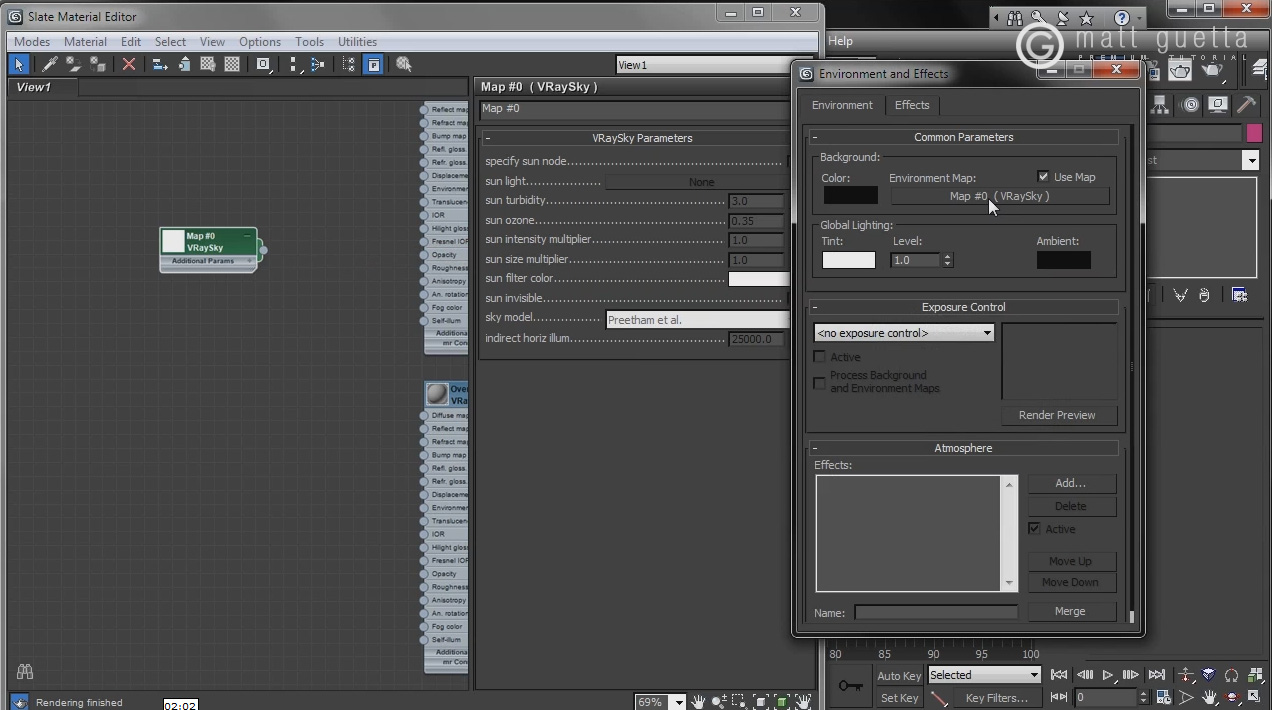The width and height of the screenshot is (1272, 710).
Task: Toggle Auto Key animation mode
Action: pyautogui.click(x=899, y=676)
